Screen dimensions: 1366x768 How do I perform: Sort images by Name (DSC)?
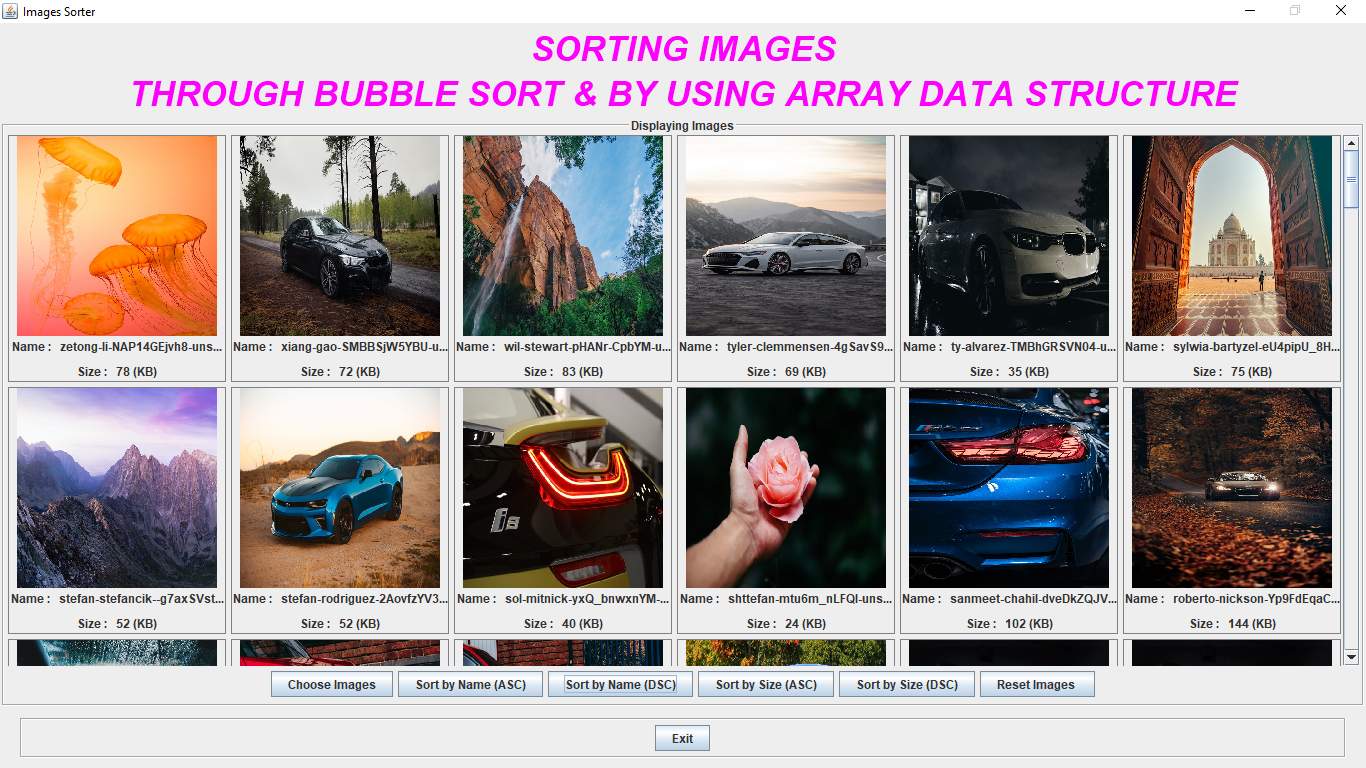[x=620, y=684]
